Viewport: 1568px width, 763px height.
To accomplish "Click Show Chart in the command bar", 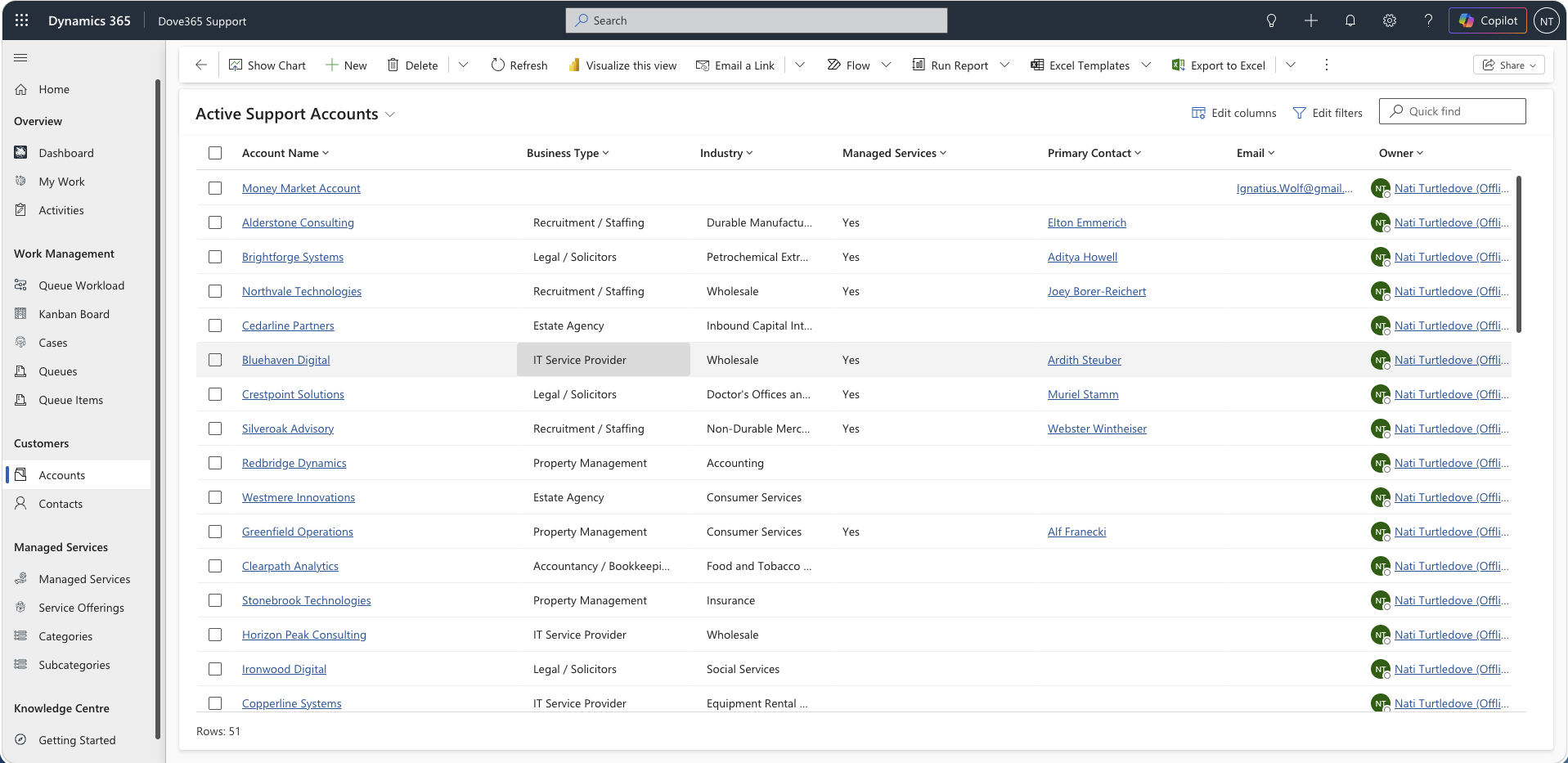I will [267, 65].
